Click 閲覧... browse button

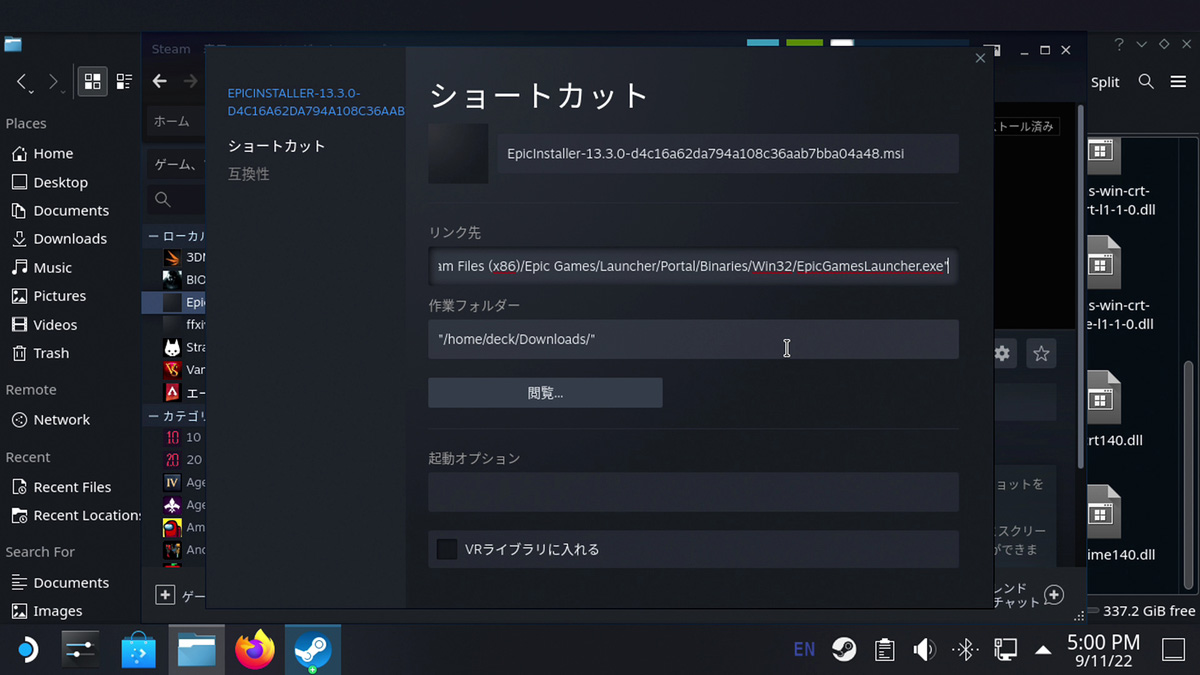545,393
